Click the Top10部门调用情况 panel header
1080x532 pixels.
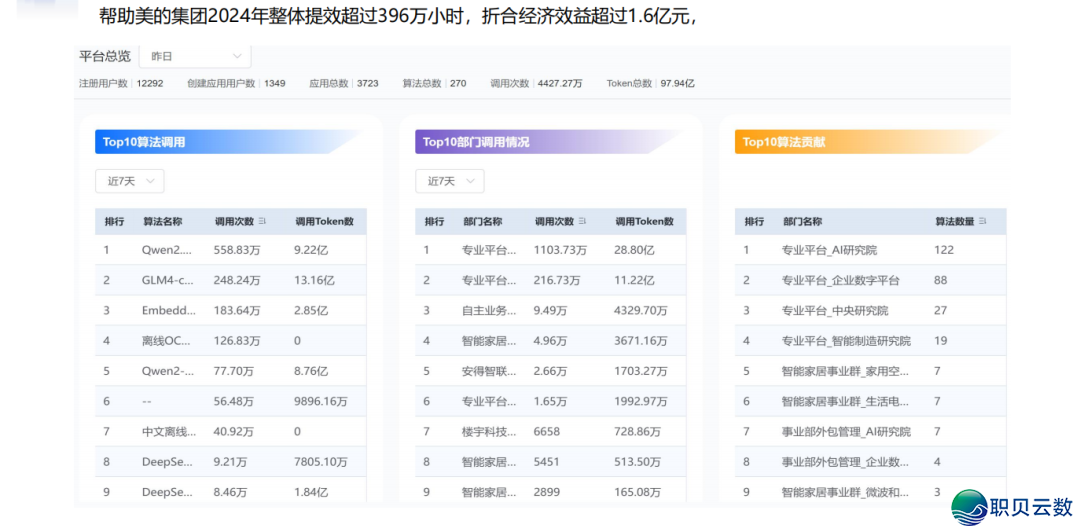click(x=550, y=143)
